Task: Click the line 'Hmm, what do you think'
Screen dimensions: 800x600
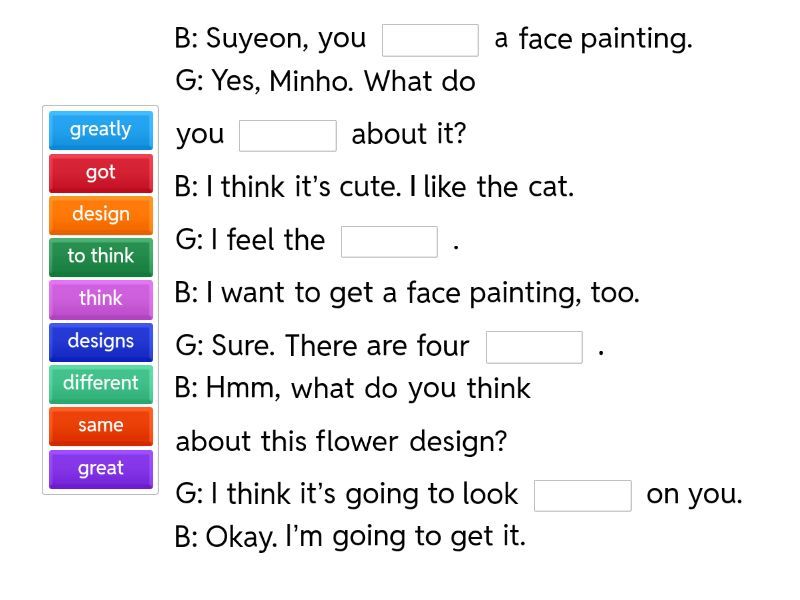Action: point(353,389)
